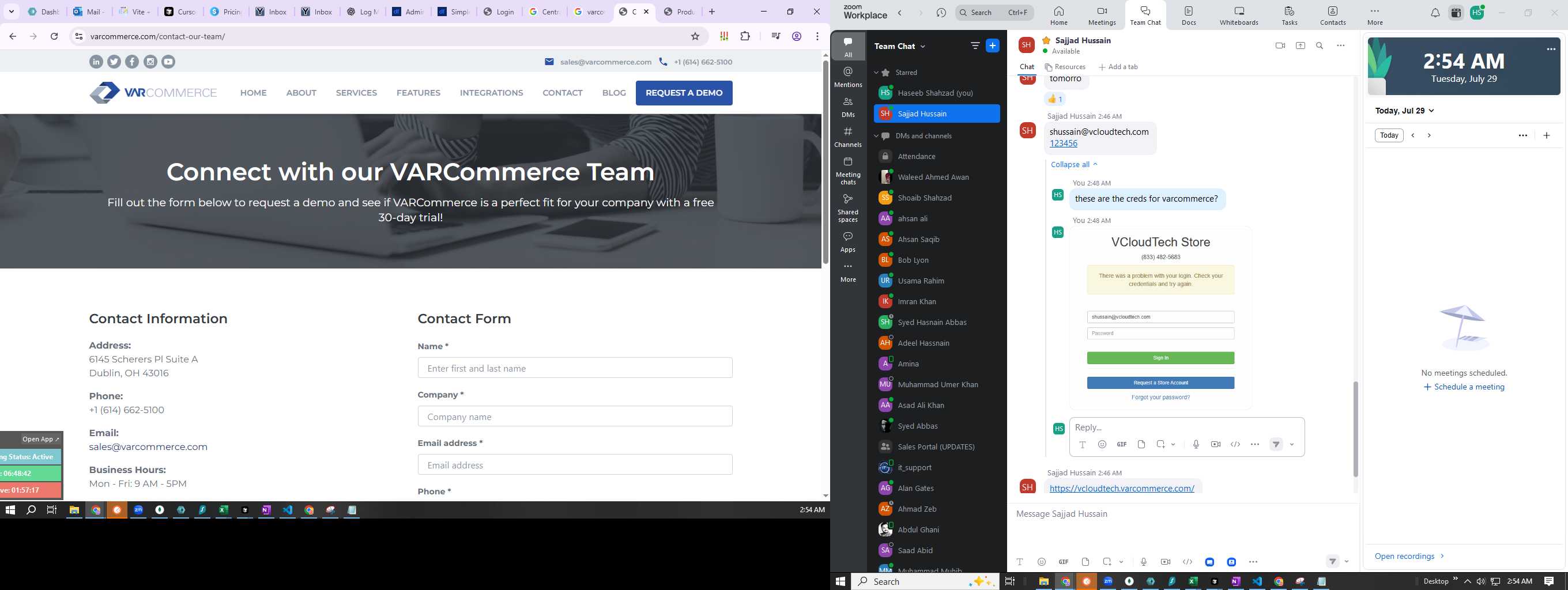Insert emoji in reply box
Image resolution: width=1568 pixels, height=590 pixels.
[x=1102, y=444]
